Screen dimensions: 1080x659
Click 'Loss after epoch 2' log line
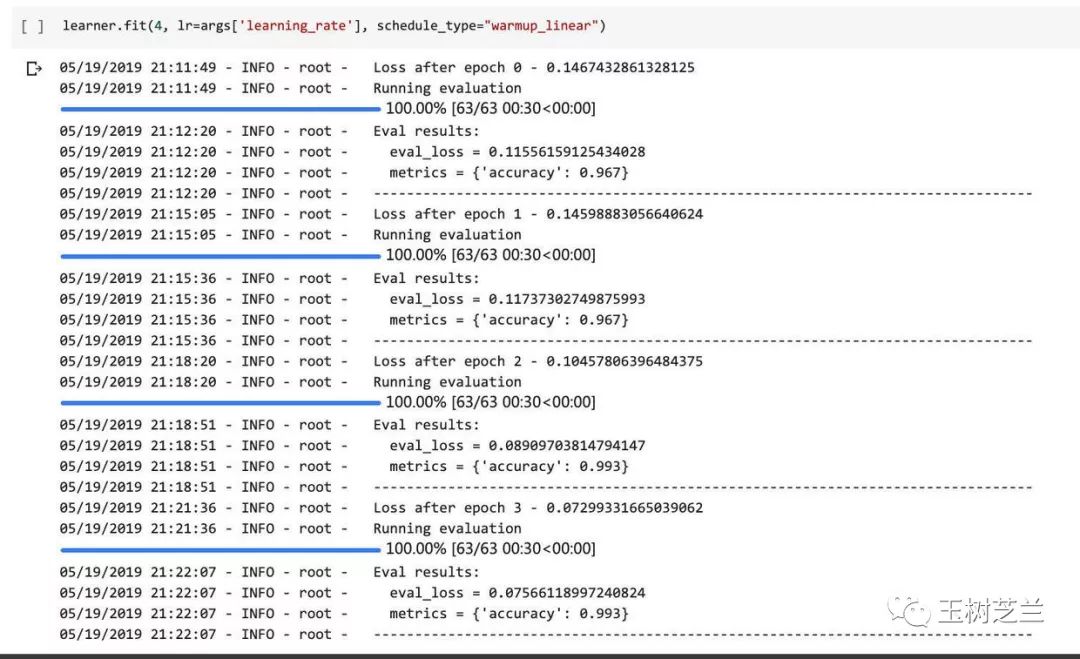point(381,361)
